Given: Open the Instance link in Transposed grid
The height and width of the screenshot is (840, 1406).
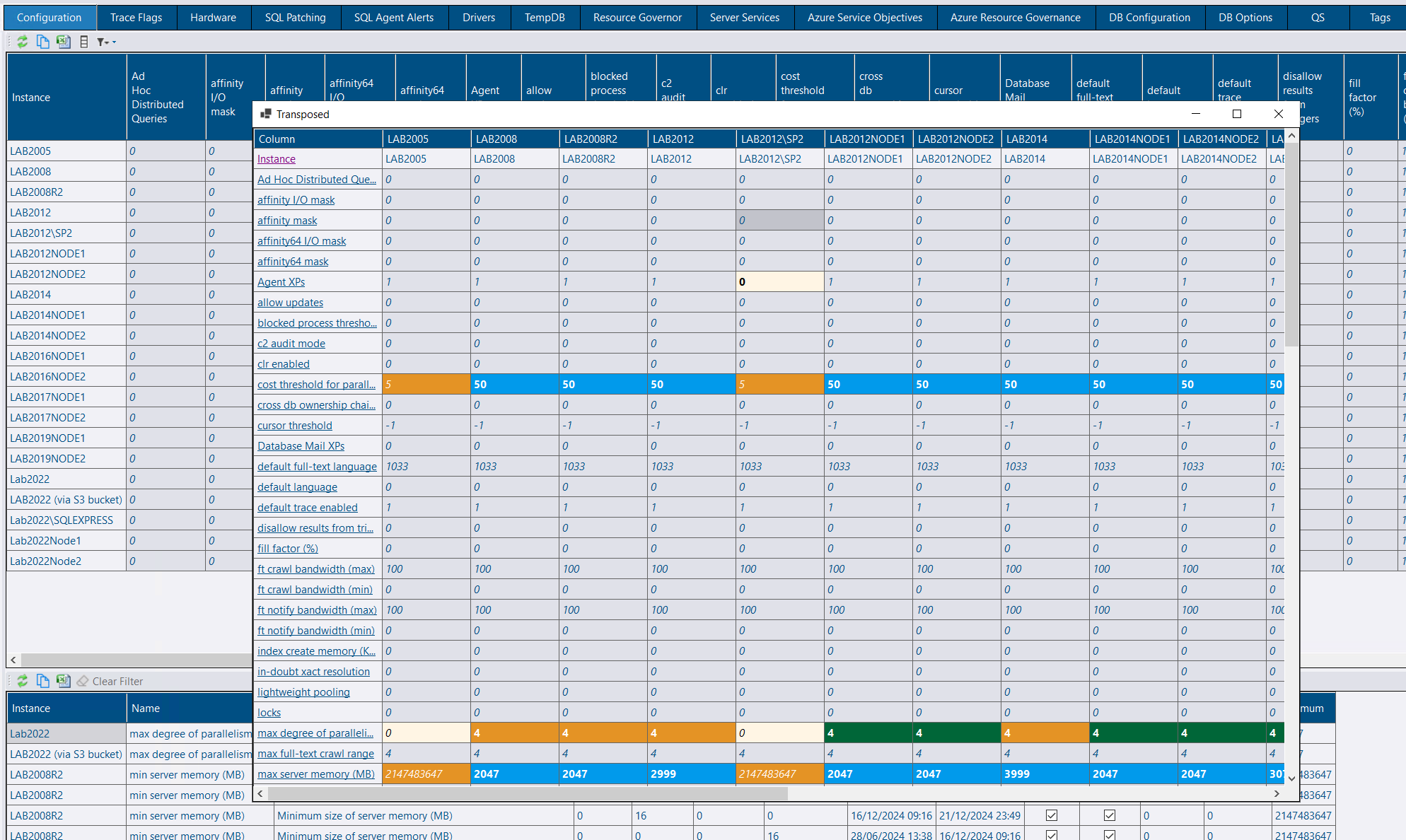Looking at the screenshot, I should 277,159.
